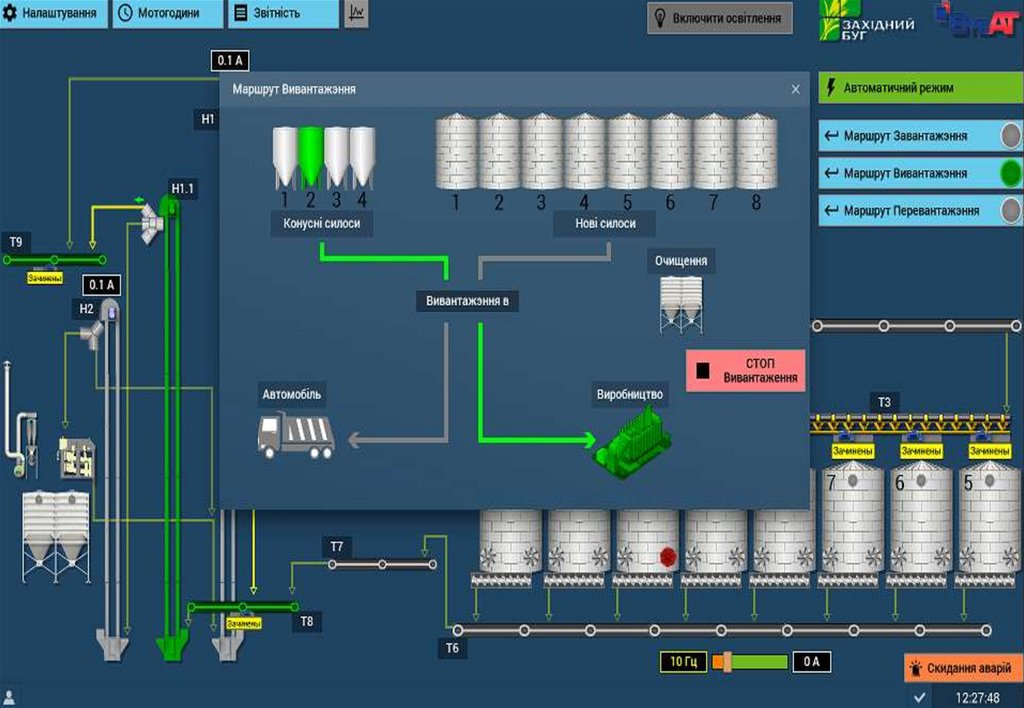Viewport: 1024px width, 708px height.
Task: Select new silo number 4
Action: click(584, 152)
